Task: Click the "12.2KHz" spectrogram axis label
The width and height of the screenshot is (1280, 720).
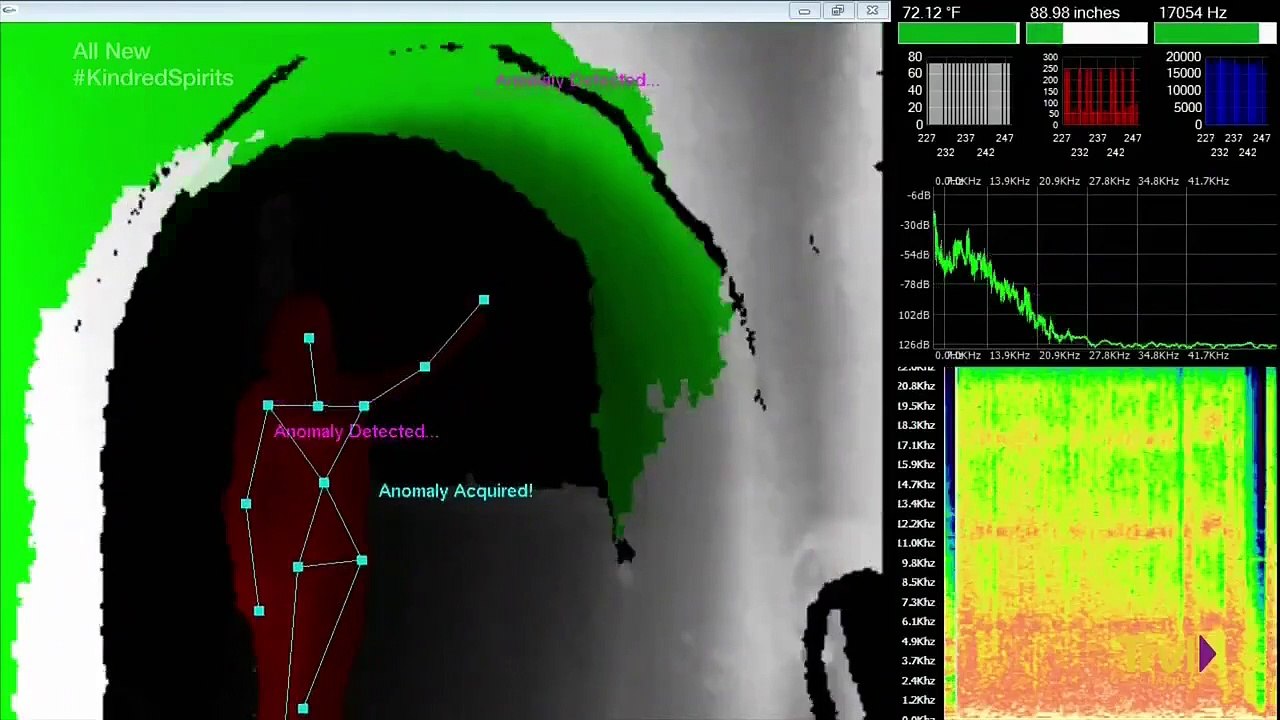Action: [x=916, y=524]
